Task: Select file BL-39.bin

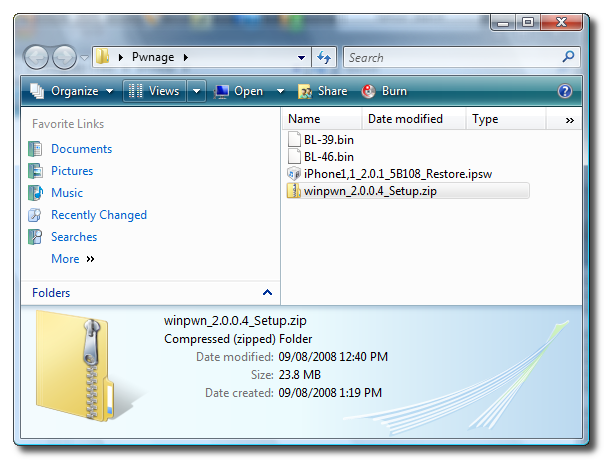Action: pyautogui.click(x=329, y=139)
